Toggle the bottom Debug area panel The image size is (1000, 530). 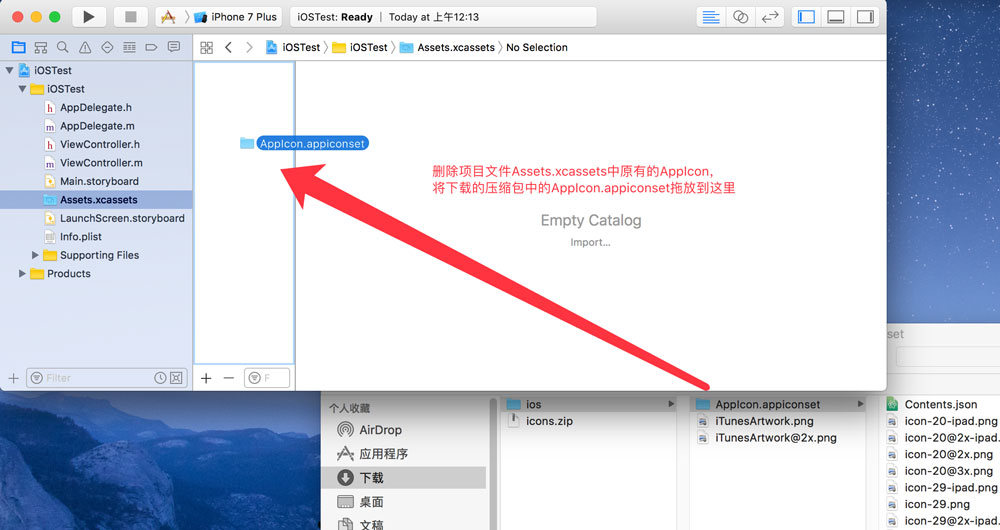[835, 17]
